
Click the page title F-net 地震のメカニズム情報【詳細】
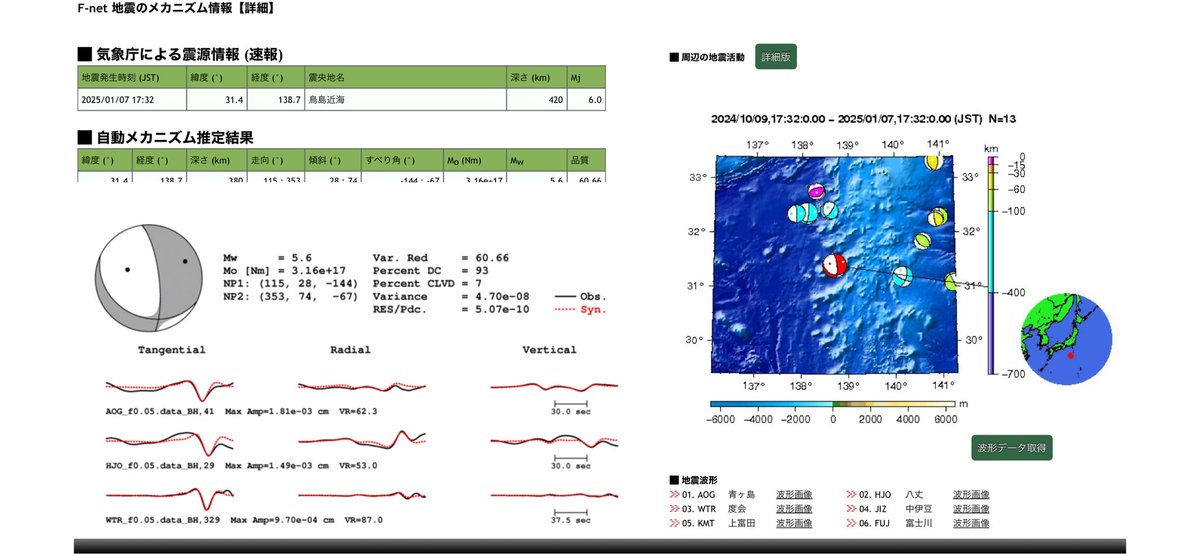[x=177, y=8]
